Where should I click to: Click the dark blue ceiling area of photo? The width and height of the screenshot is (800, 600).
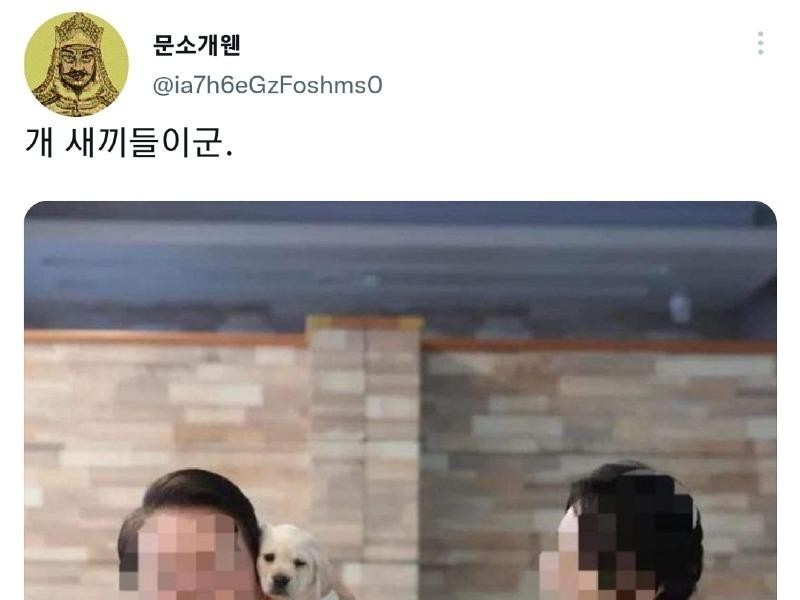coord(401,263)
